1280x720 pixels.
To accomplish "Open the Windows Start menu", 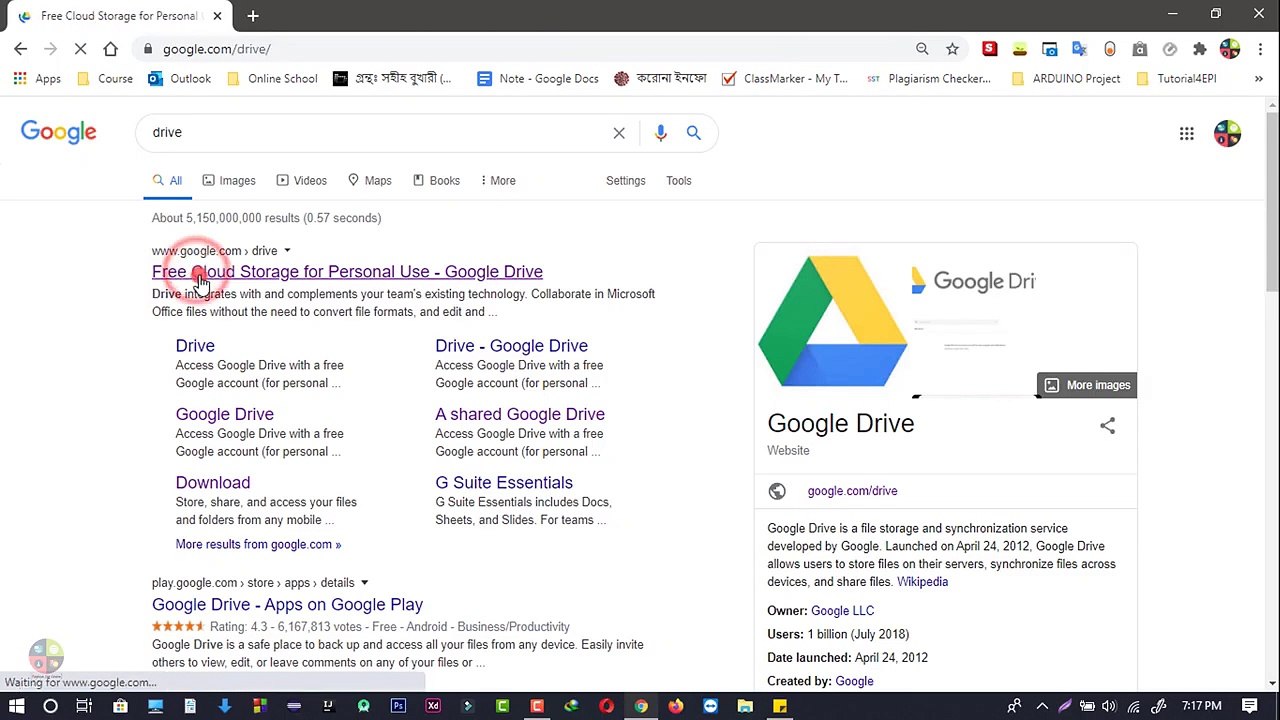I will pyautogui.click(x=16, y=706).
